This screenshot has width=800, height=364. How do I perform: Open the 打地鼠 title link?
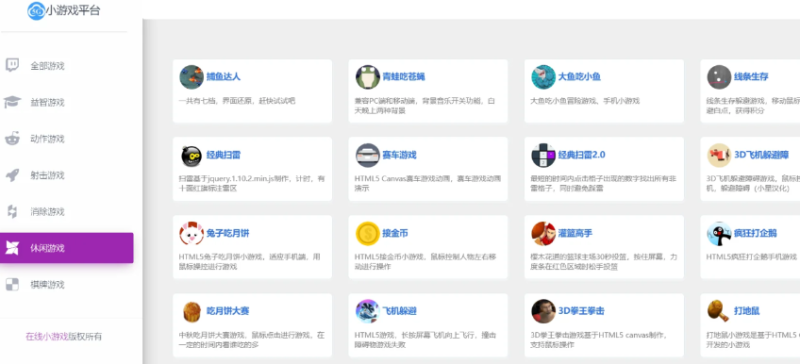point(747,311)
